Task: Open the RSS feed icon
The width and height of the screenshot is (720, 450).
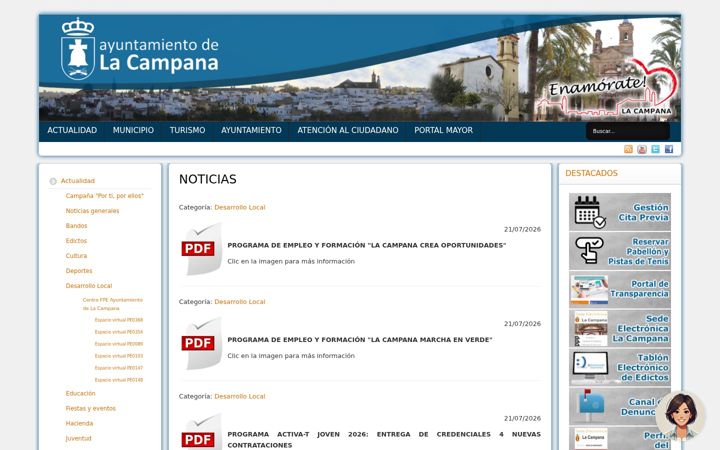Action: point(628,149)
